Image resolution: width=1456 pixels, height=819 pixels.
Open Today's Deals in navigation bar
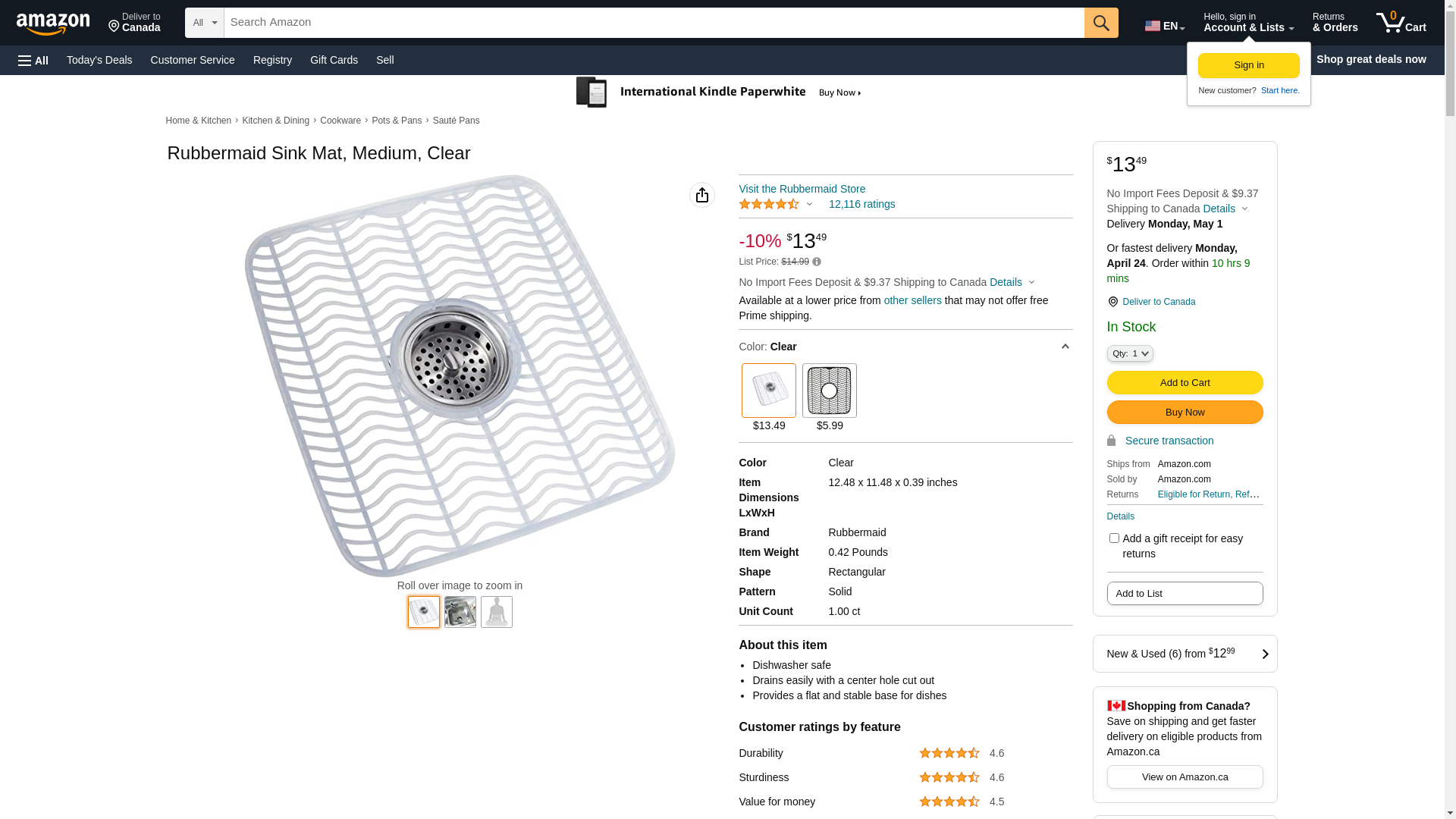99,60
